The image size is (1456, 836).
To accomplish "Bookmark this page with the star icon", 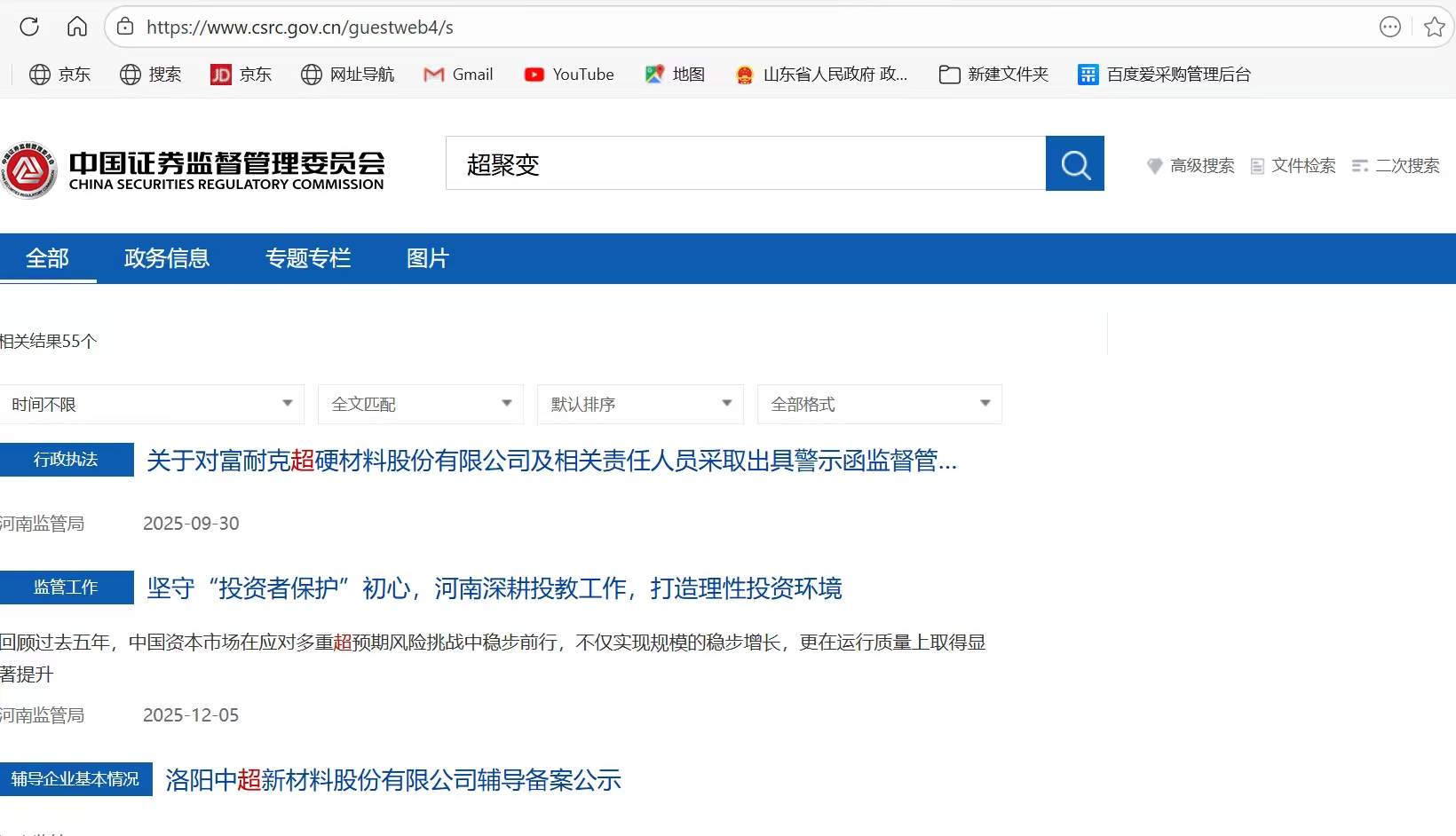I will pyautogui.click(x=1435, y=27).
